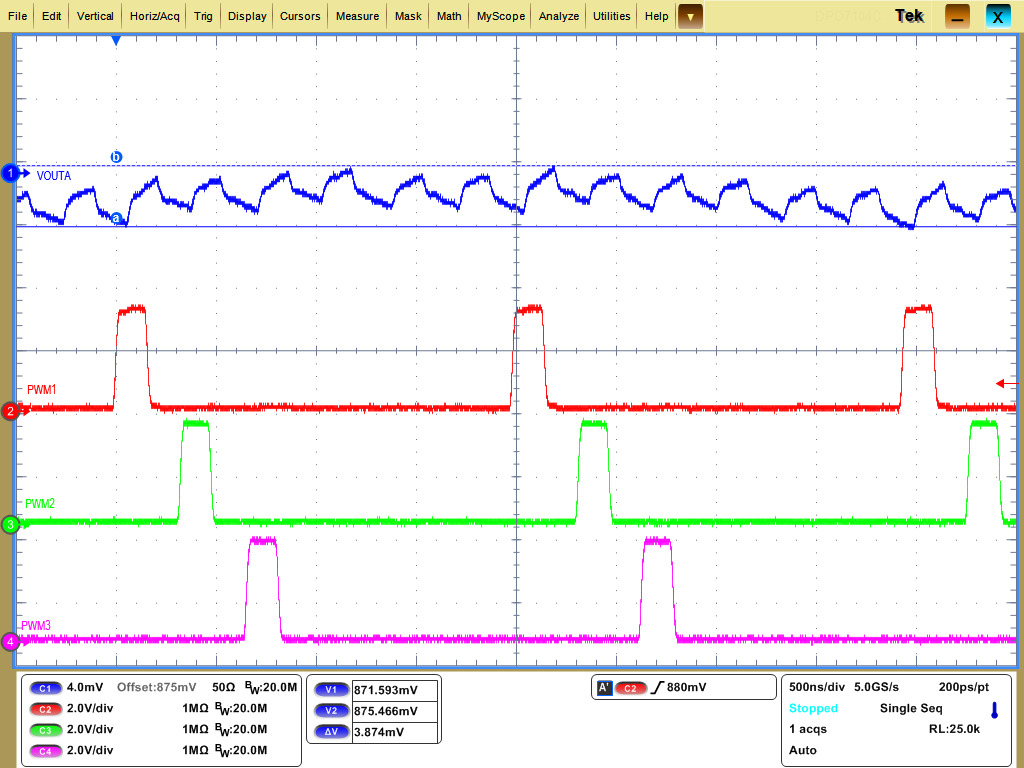Open the MyScope menu
Image resolution: width=1024 pixels, height=768 pixels.
click(x=499, y=15)
